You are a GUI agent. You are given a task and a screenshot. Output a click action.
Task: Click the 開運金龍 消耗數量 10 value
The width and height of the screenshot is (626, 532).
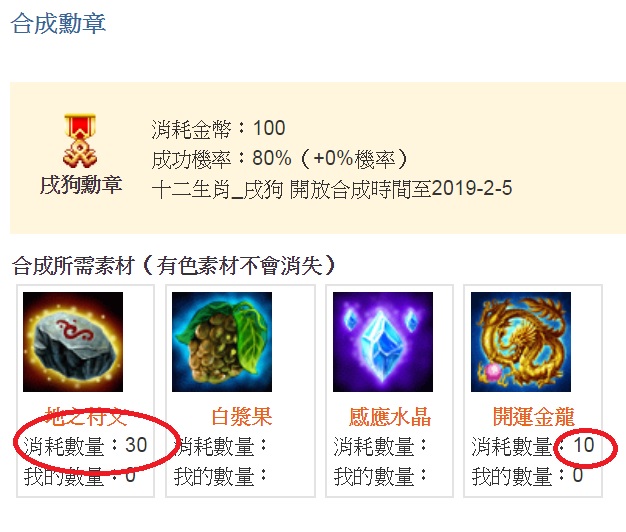click(584, 445)
